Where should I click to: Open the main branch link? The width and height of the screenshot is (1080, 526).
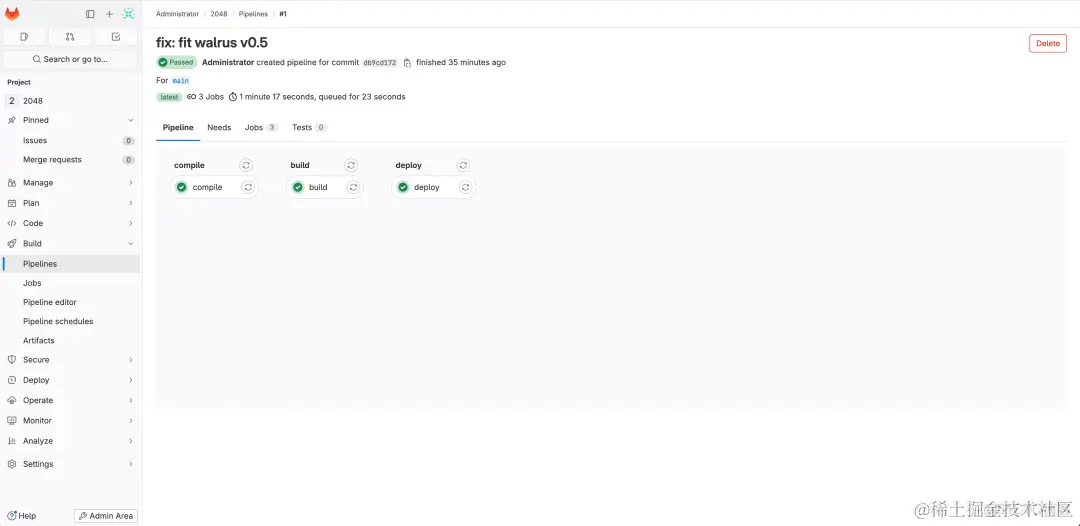click(180, 81)
